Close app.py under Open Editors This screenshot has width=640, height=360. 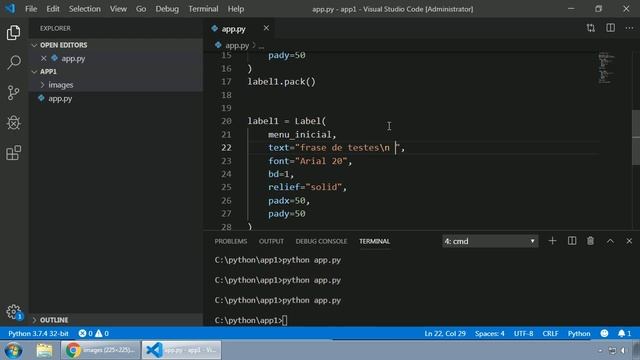[44, 58]
